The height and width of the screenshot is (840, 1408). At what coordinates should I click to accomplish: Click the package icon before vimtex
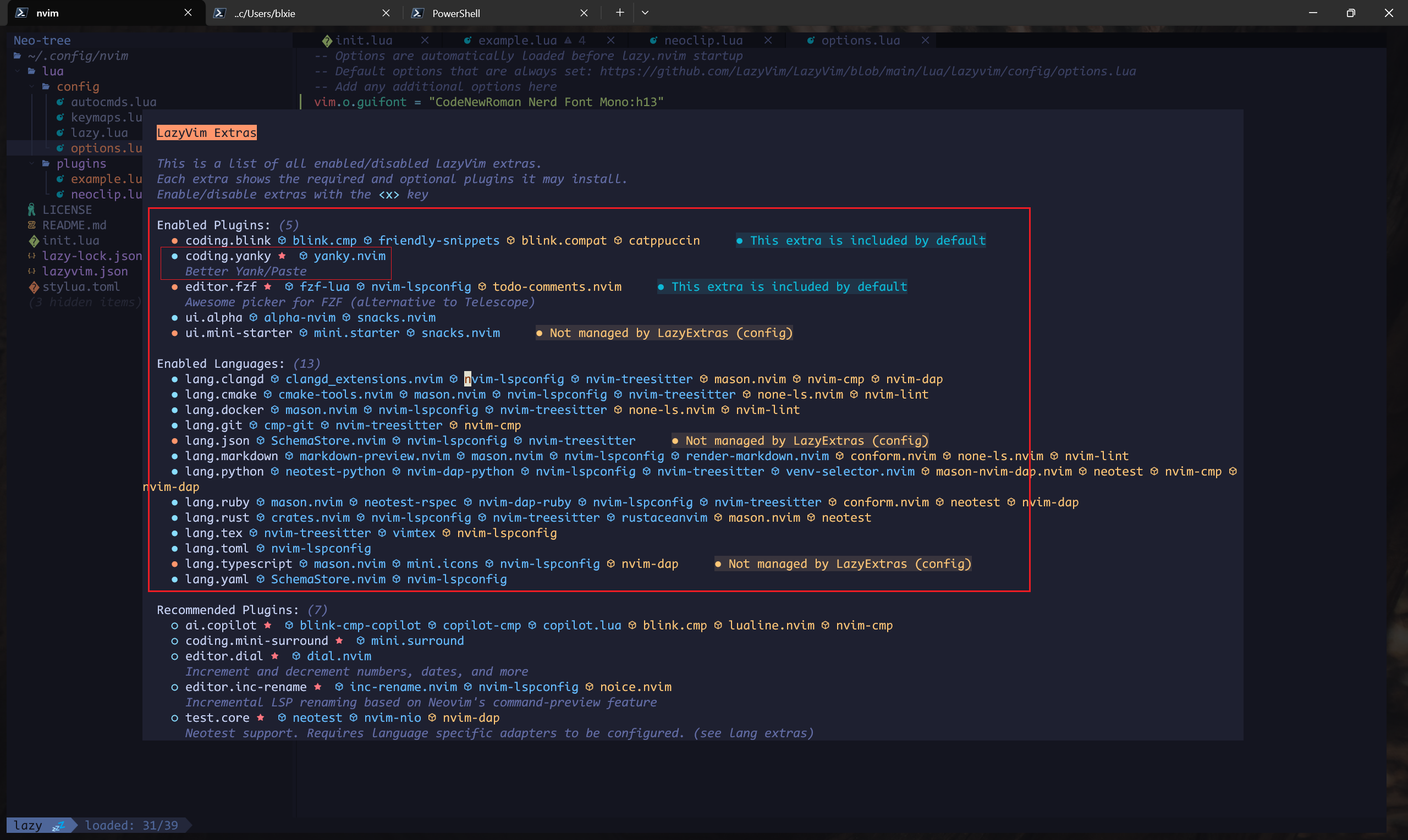click(x=382, y=533)
